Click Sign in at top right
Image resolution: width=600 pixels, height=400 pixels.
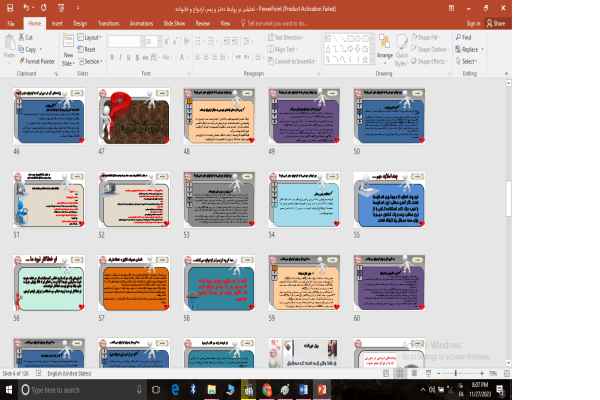473,21
